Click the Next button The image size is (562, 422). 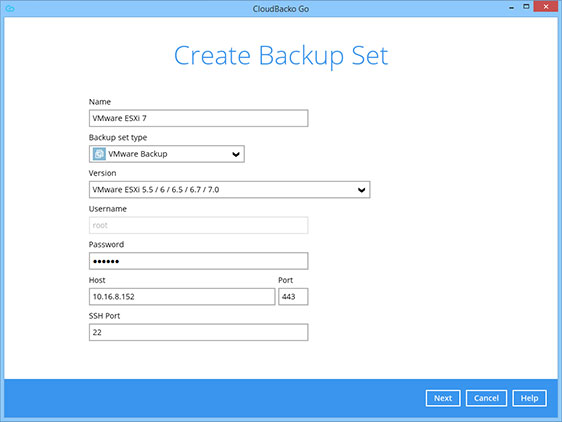pyautogui.click(x=443, y=398)
